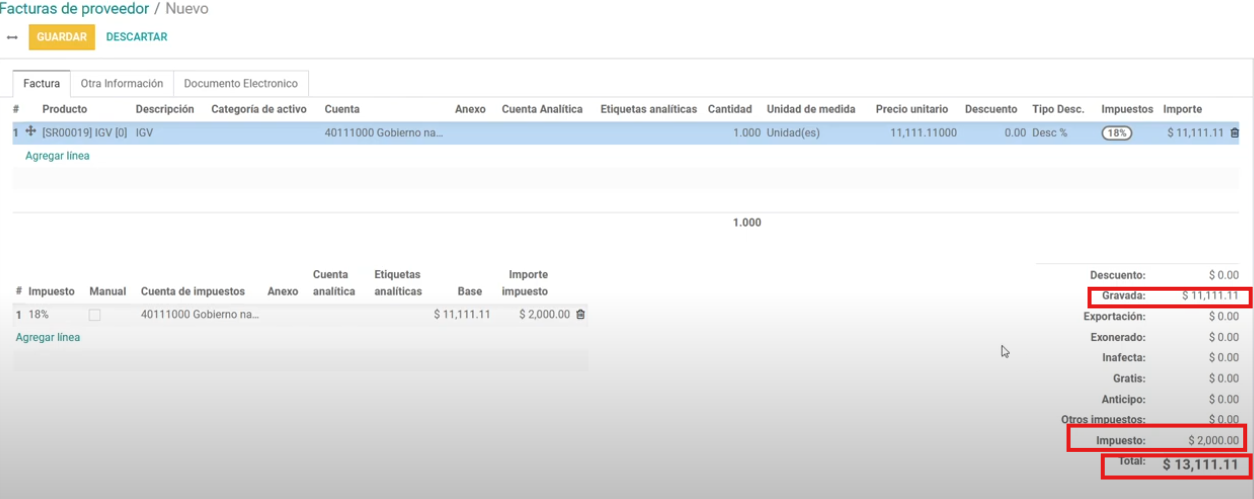This screenshot has width=1254, height=499.
Task: Sort by the Cuenta column header
Action: point(342,109)
